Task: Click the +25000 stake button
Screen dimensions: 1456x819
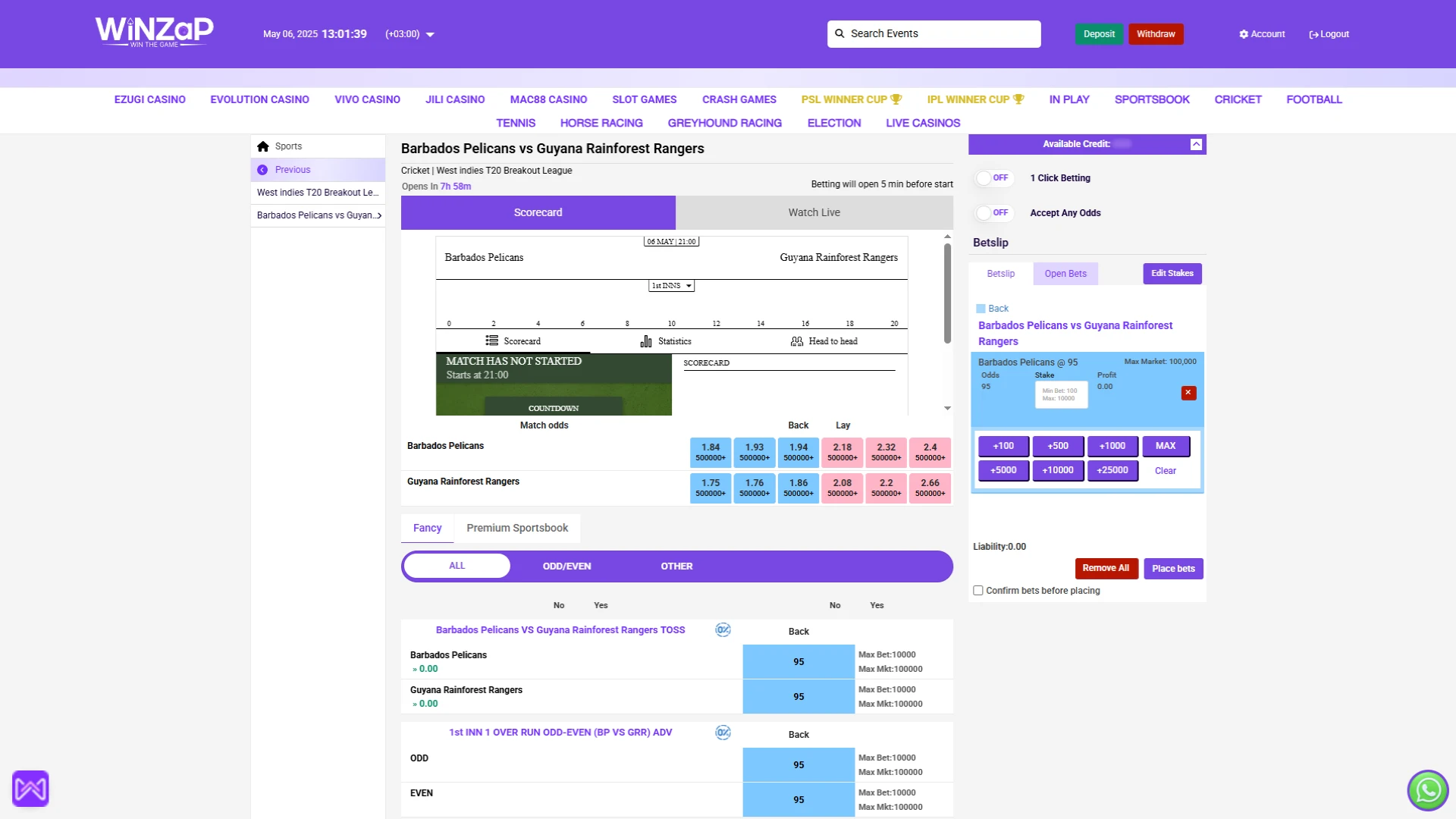Action: [x=1112, y=470]
